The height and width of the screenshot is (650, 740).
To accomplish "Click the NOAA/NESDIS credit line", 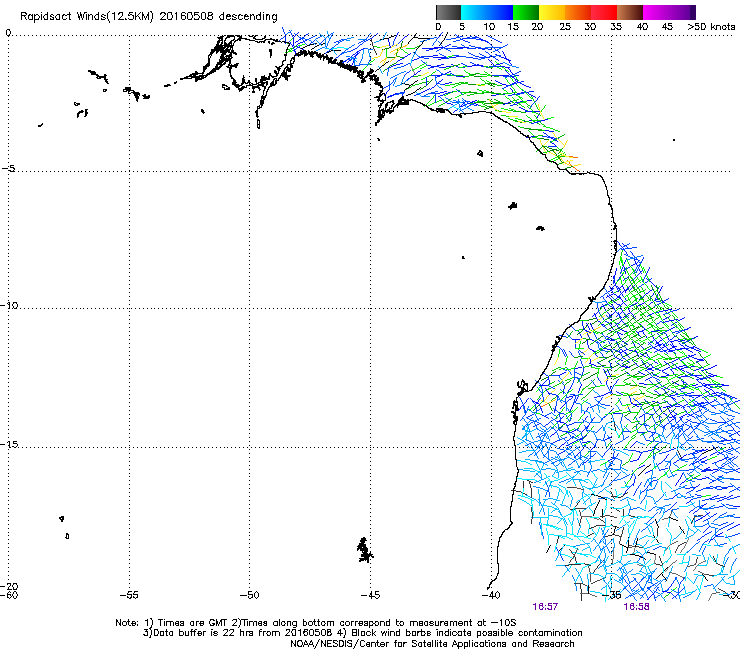I will [x=432, y=644].
